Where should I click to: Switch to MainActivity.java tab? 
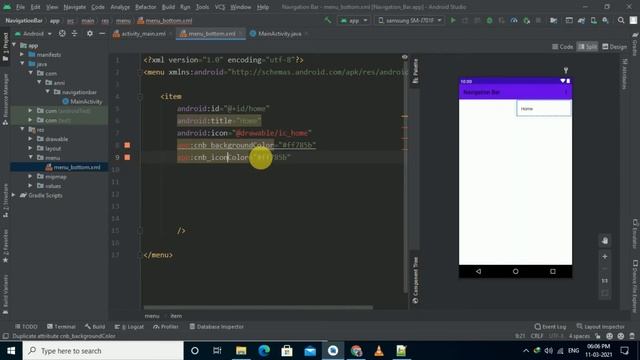(279, 33)
